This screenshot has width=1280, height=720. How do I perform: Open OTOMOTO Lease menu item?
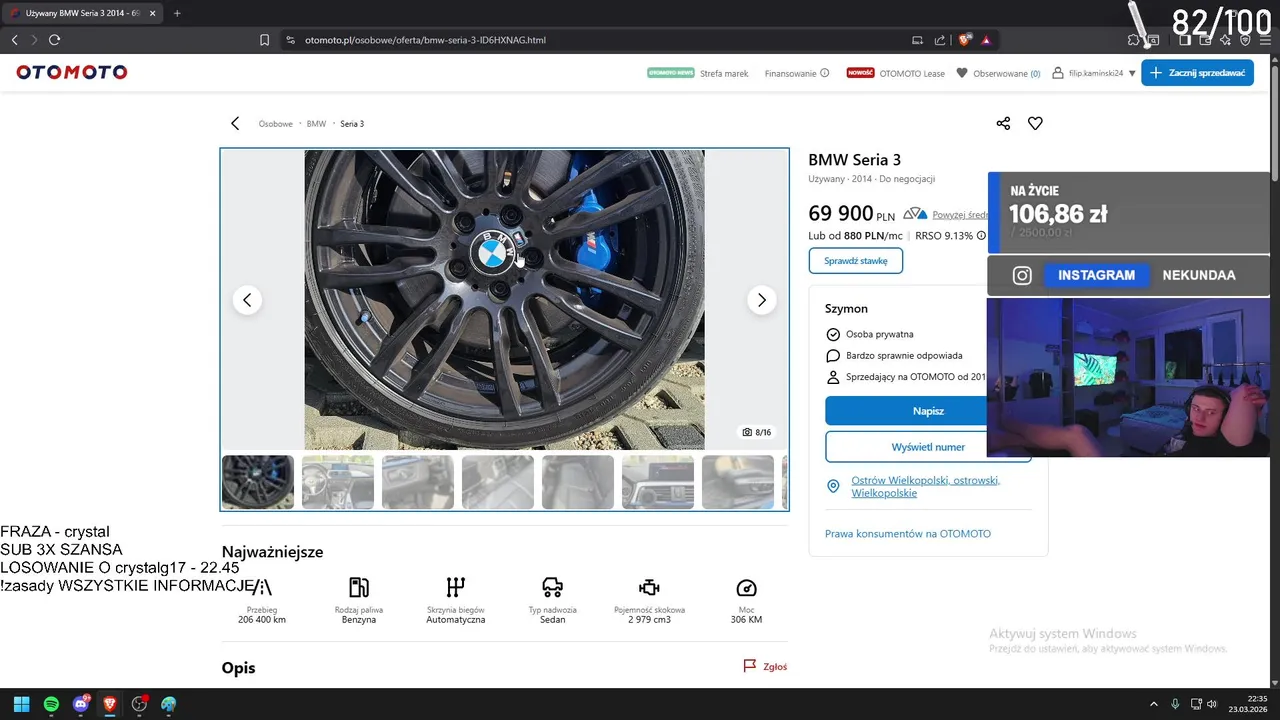pos(912,73)
